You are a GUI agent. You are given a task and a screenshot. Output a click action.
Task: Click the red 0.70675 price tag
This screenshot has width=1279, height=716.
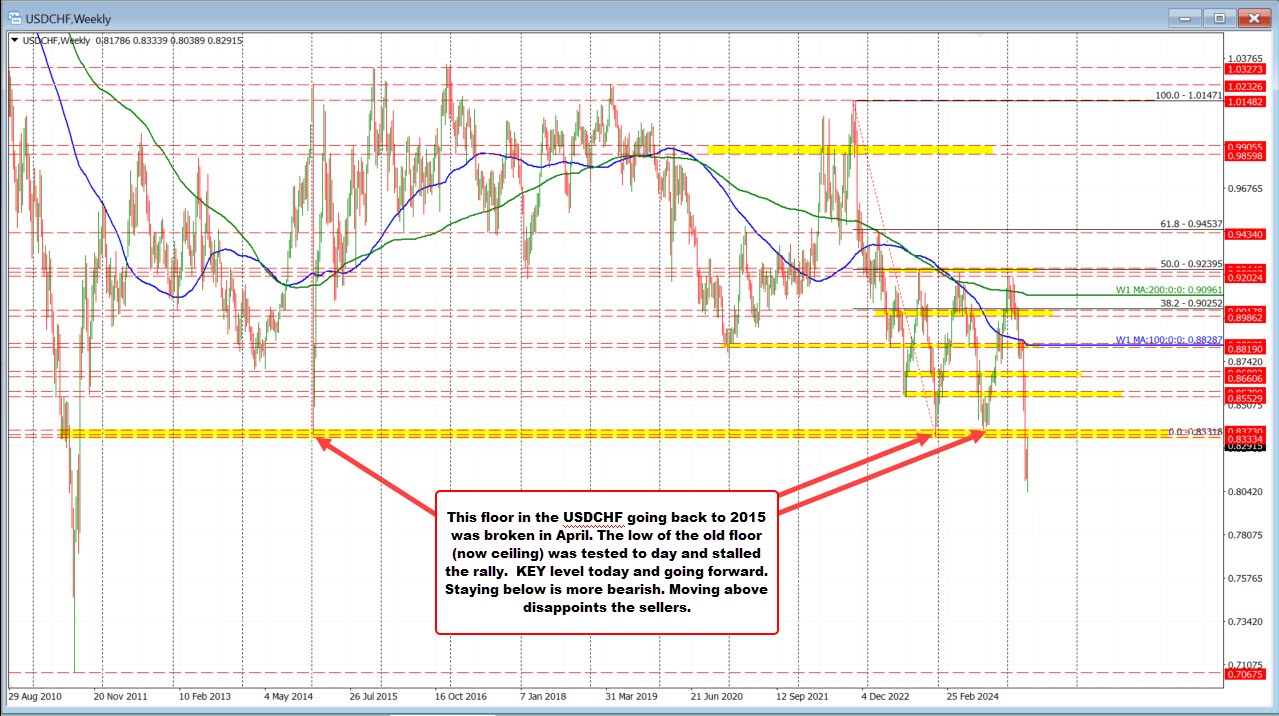(1246, 675)
